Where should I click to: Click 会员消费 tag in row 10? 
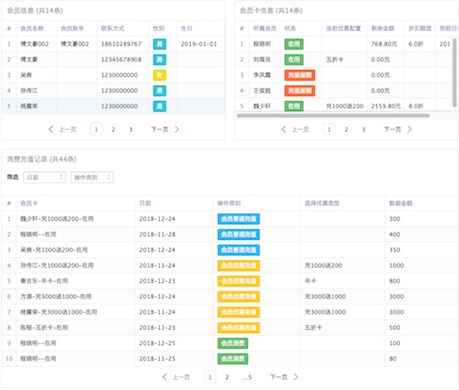click(x=233, y=359)
